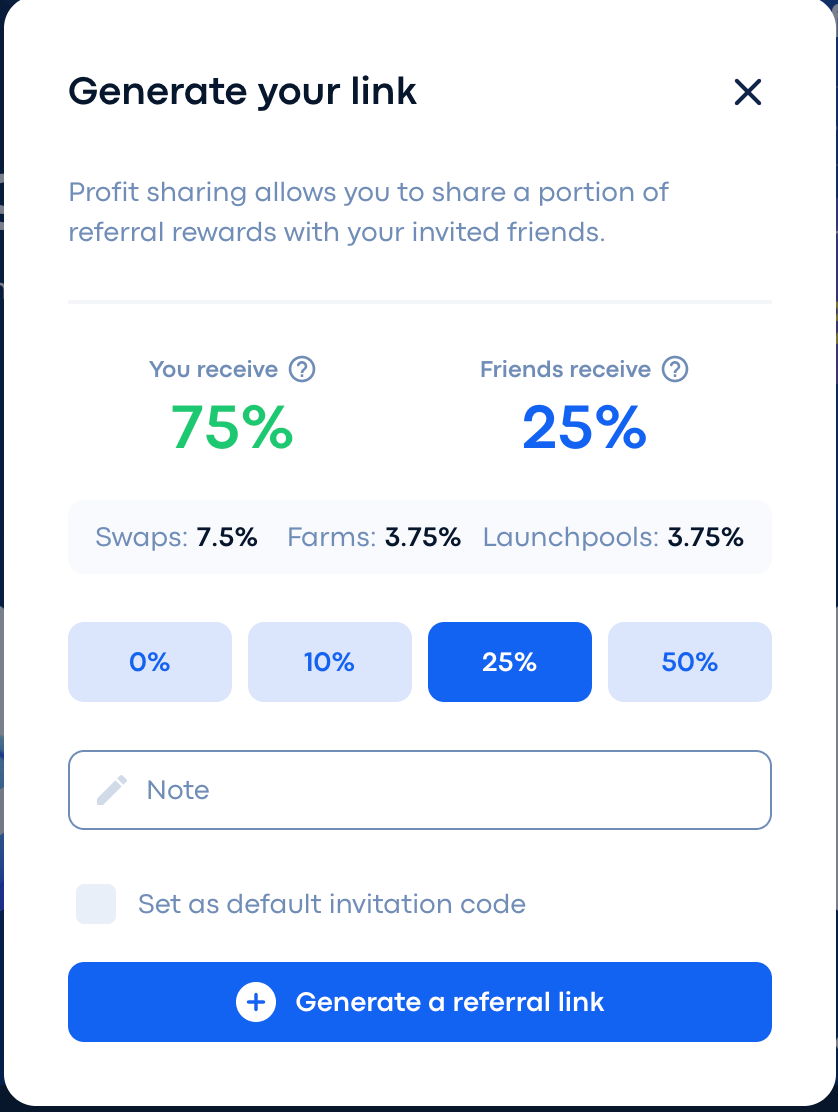
Task: Open the help tooltip beside Friends receive
Action: coord(675,369)
